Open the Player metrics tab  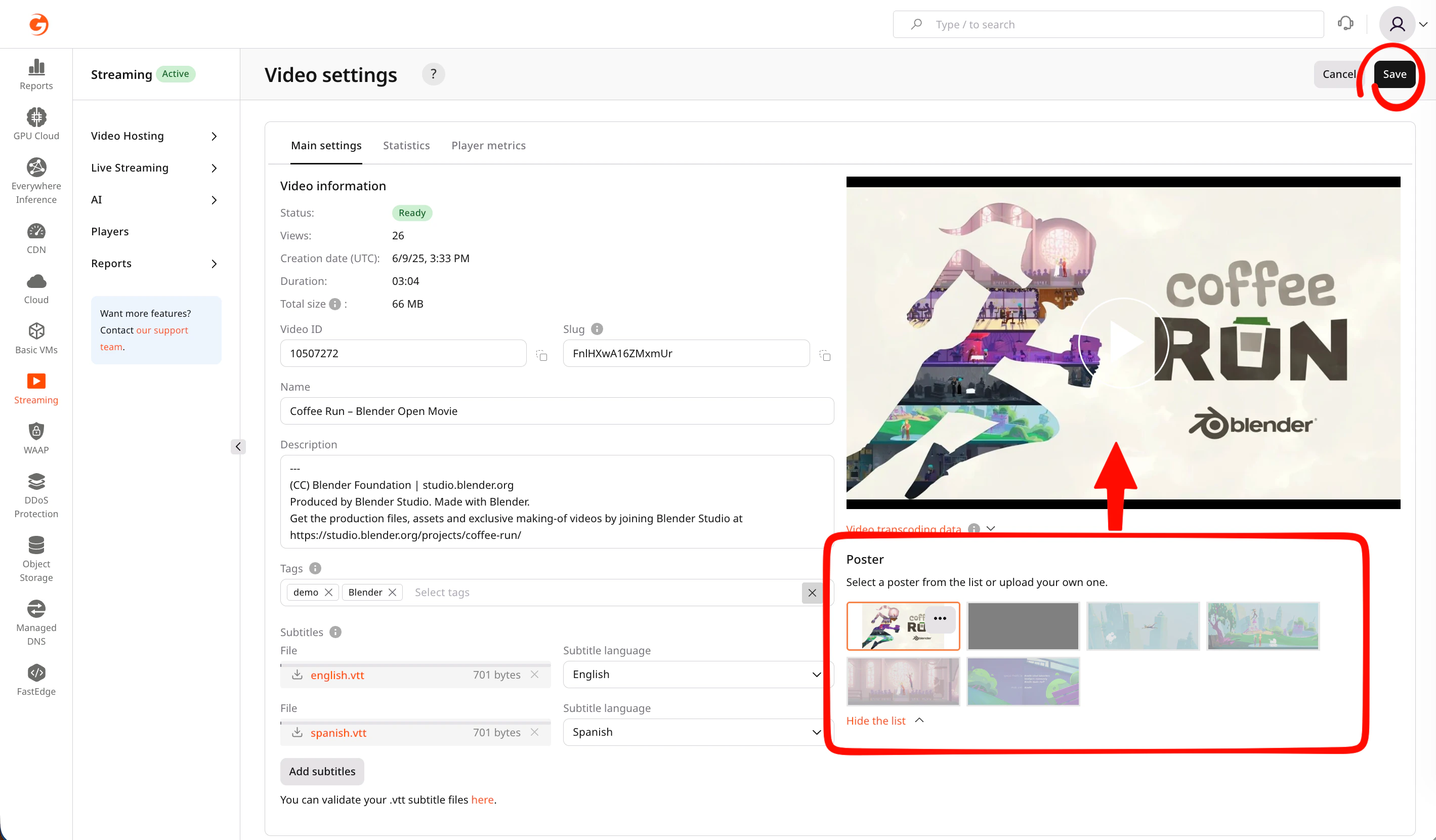click(488, 145)
